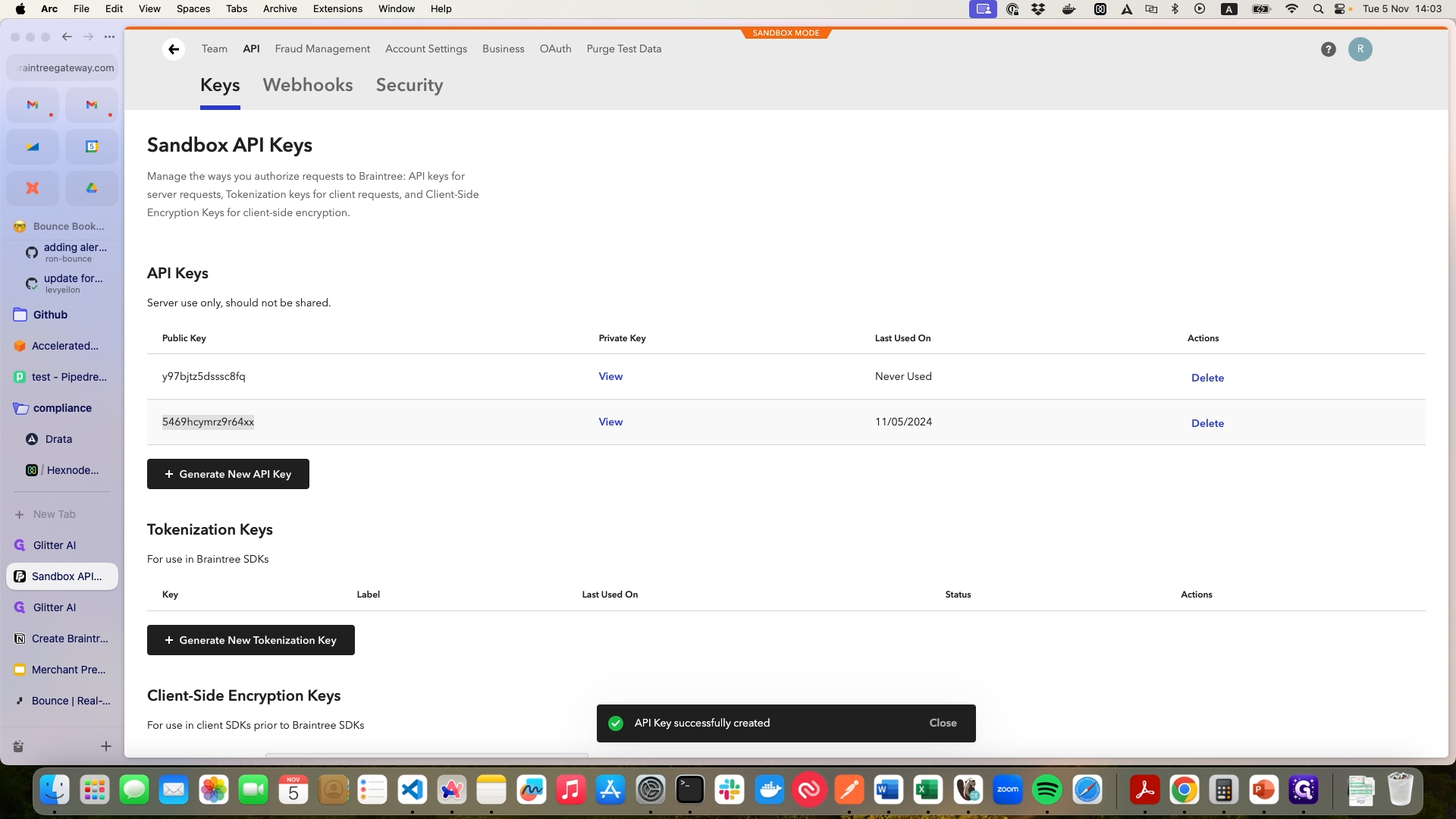This screenshot has height=819, width=1456.
Task: Open the Arc Extensions menu
Action: tap(337, 9)
